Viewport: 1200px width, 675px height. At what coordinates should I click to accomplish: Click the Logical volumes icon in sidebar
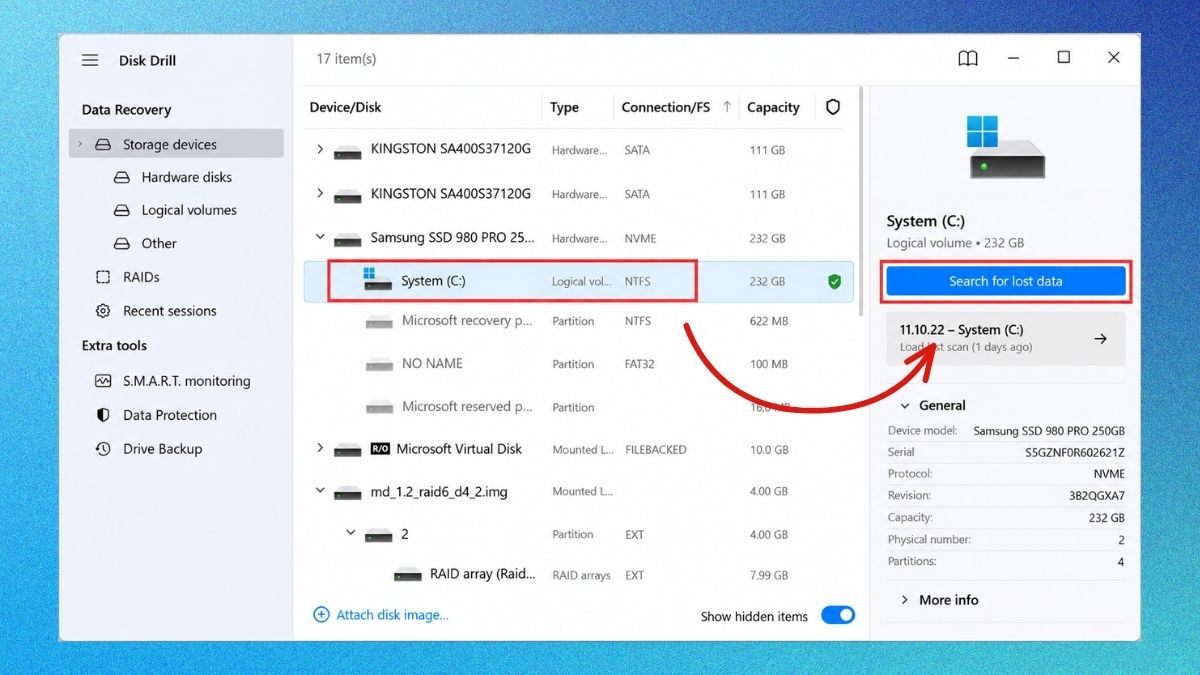pyautogui.click(x=122, y=210)
